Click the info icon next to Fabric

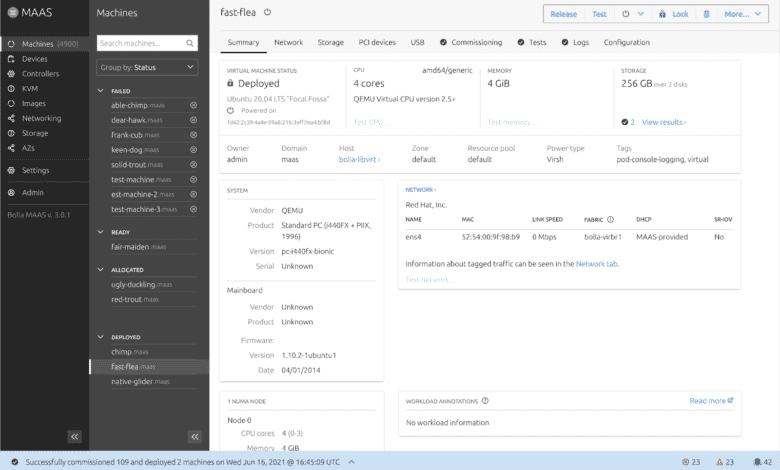coord(610,219)
